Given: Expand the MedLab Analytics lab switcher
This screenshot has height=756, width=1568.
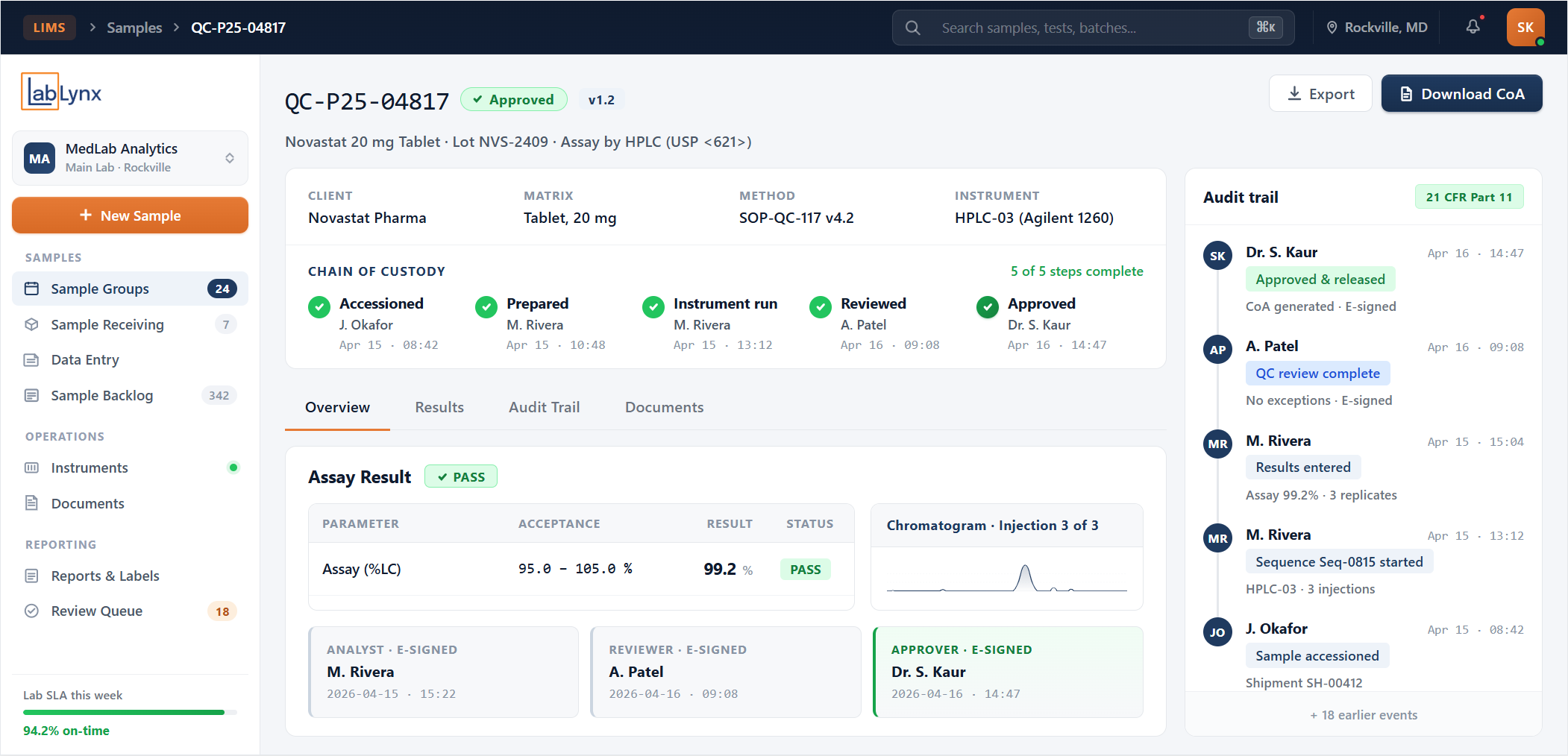Looking at the screenshot, I should 130,158.
